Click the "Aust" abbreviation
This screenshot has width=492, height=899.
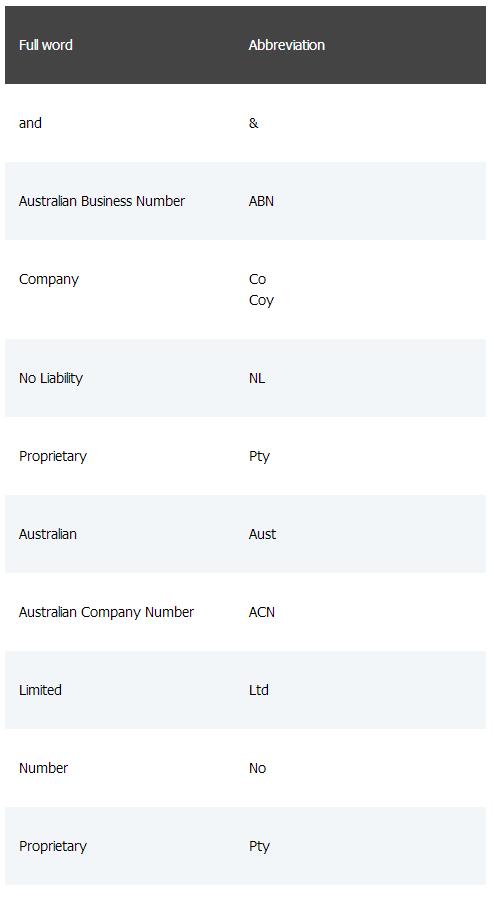pos(263,534)
